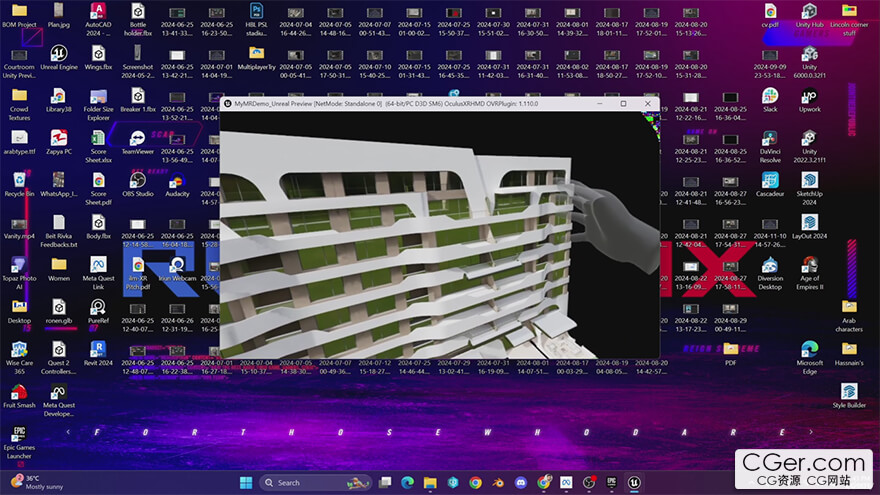This screenshot has width=880, height=495.
Task: Open the Discord icon in the taskbar
Action: pos(520,482)
